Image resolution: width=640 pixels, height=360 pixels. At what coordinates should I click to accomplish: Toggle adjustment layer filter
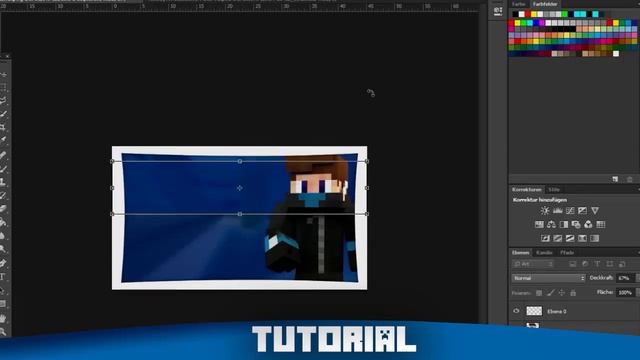click(585, 264)
